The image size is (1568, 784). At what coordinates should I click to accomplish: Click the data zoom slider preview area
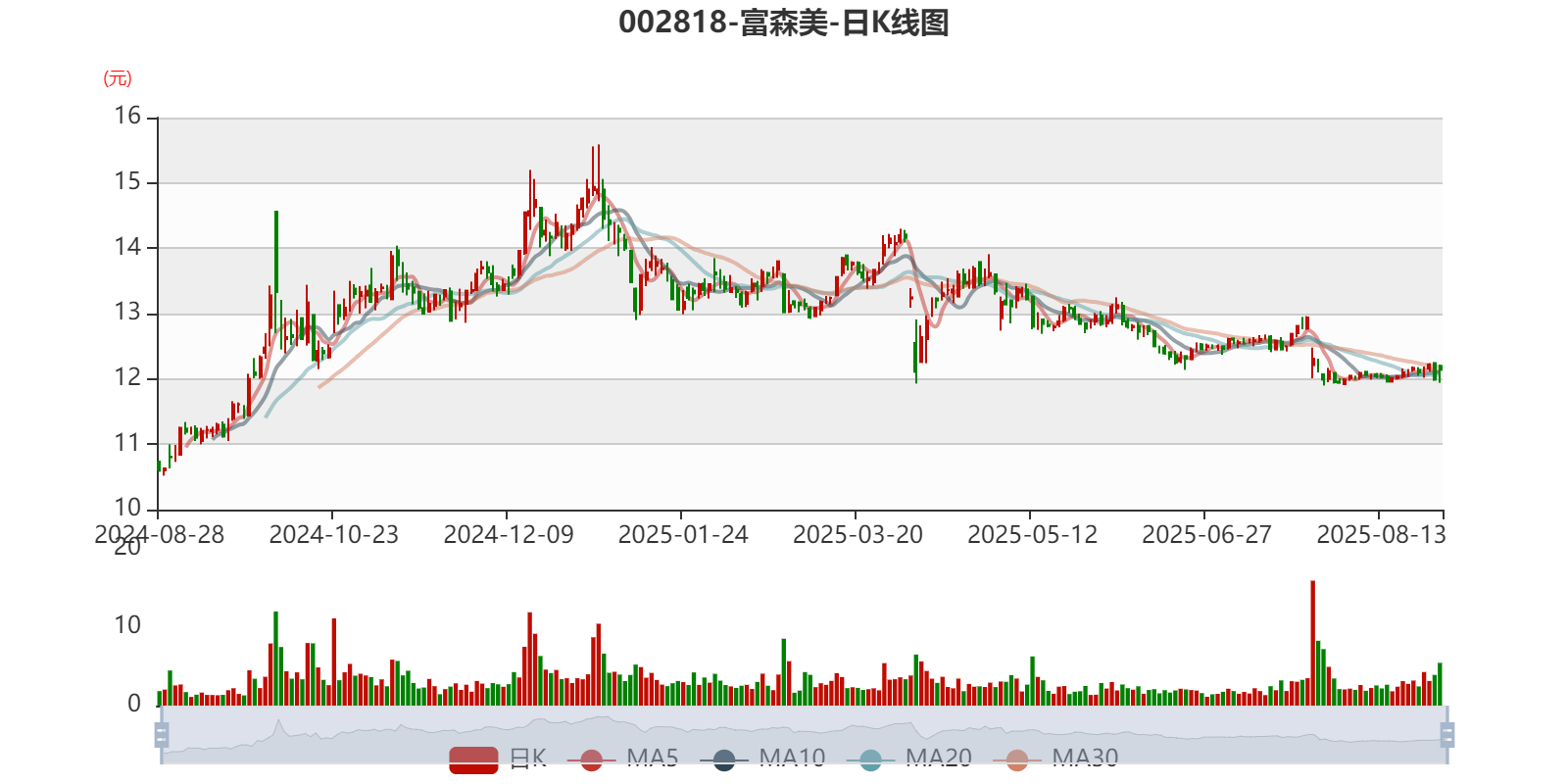click(804, 734)
